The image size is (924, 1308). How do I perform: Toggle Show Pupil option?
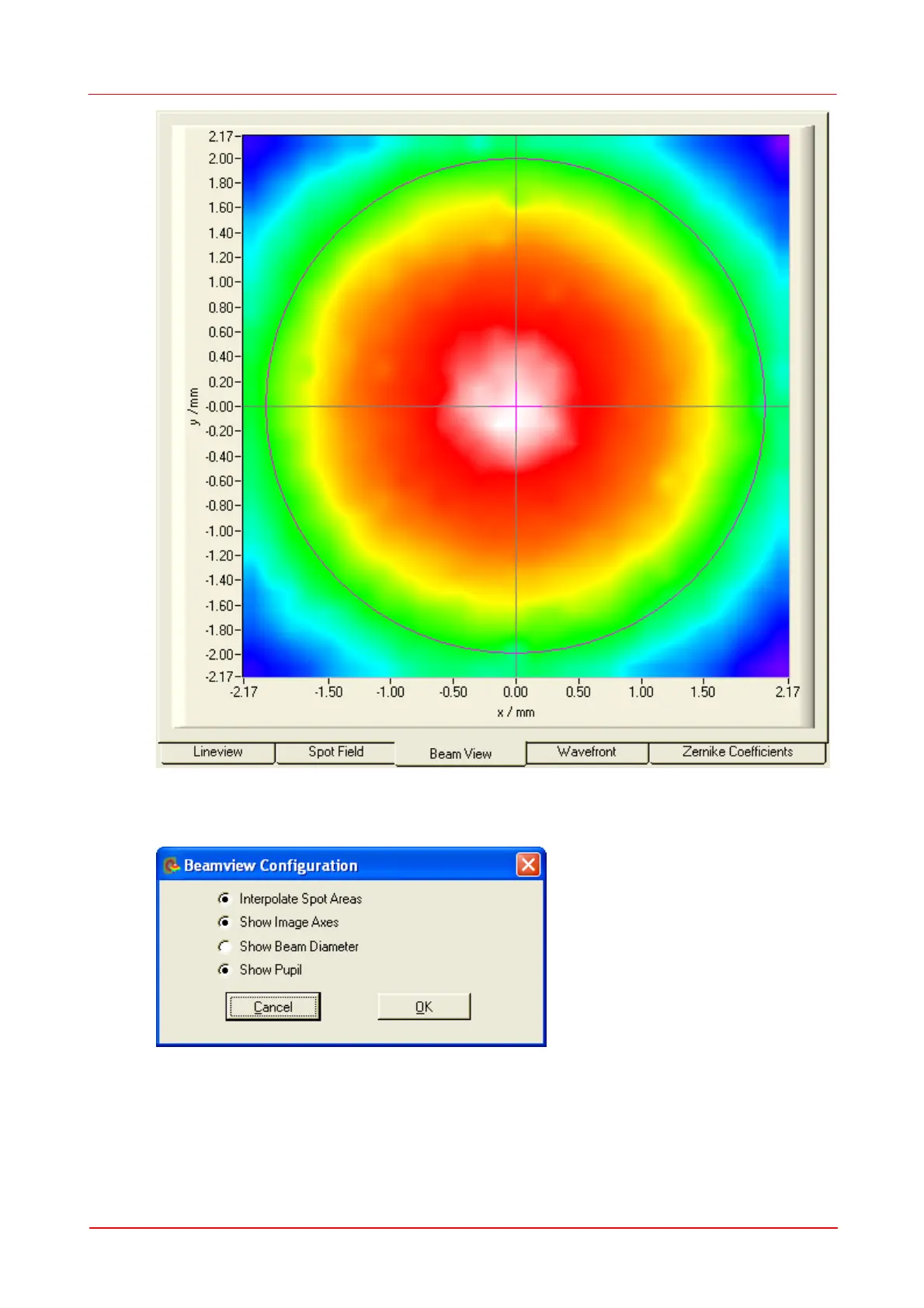point(224,969)
